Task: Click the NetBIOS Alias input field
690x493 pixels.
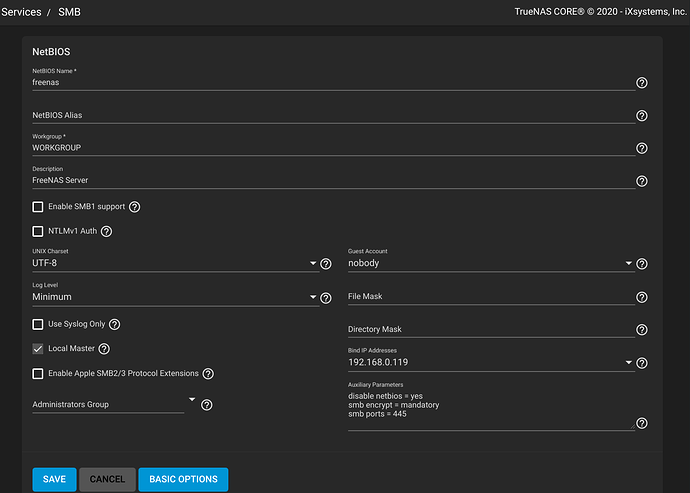Action: [334, 115]
